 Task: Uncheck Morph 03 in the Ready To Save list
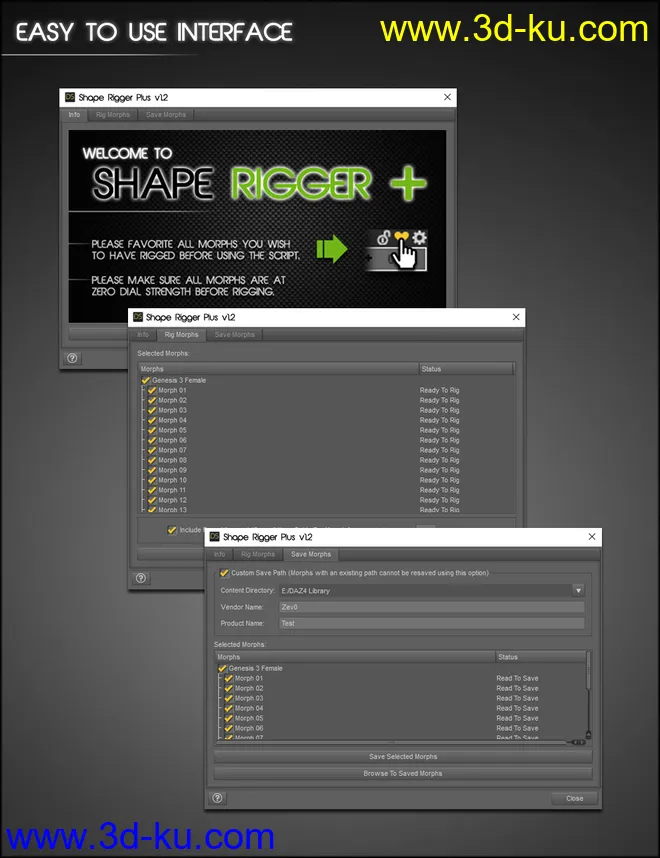coord(229,698)
